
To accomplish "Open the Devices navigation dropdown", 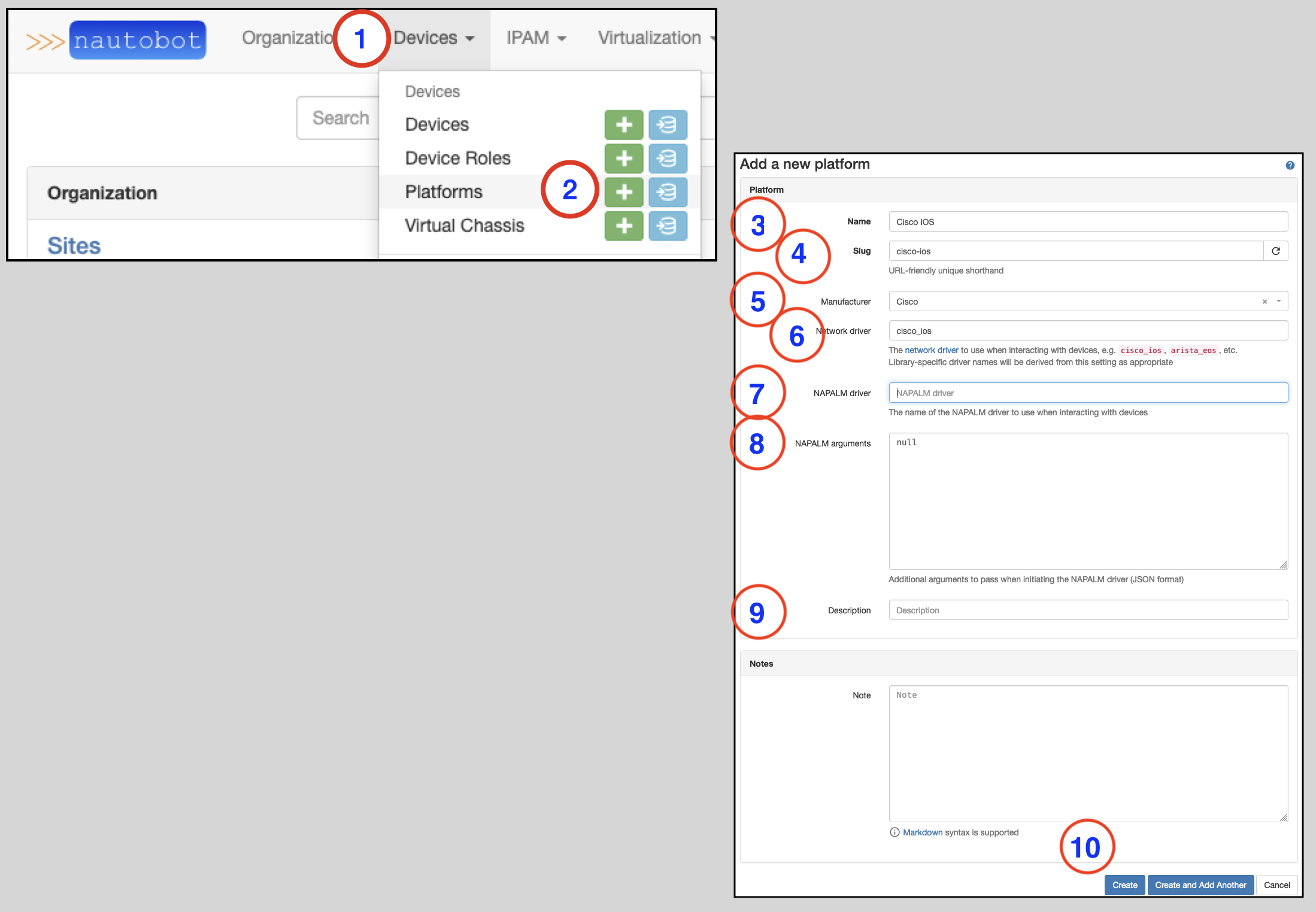I will 433,38.
